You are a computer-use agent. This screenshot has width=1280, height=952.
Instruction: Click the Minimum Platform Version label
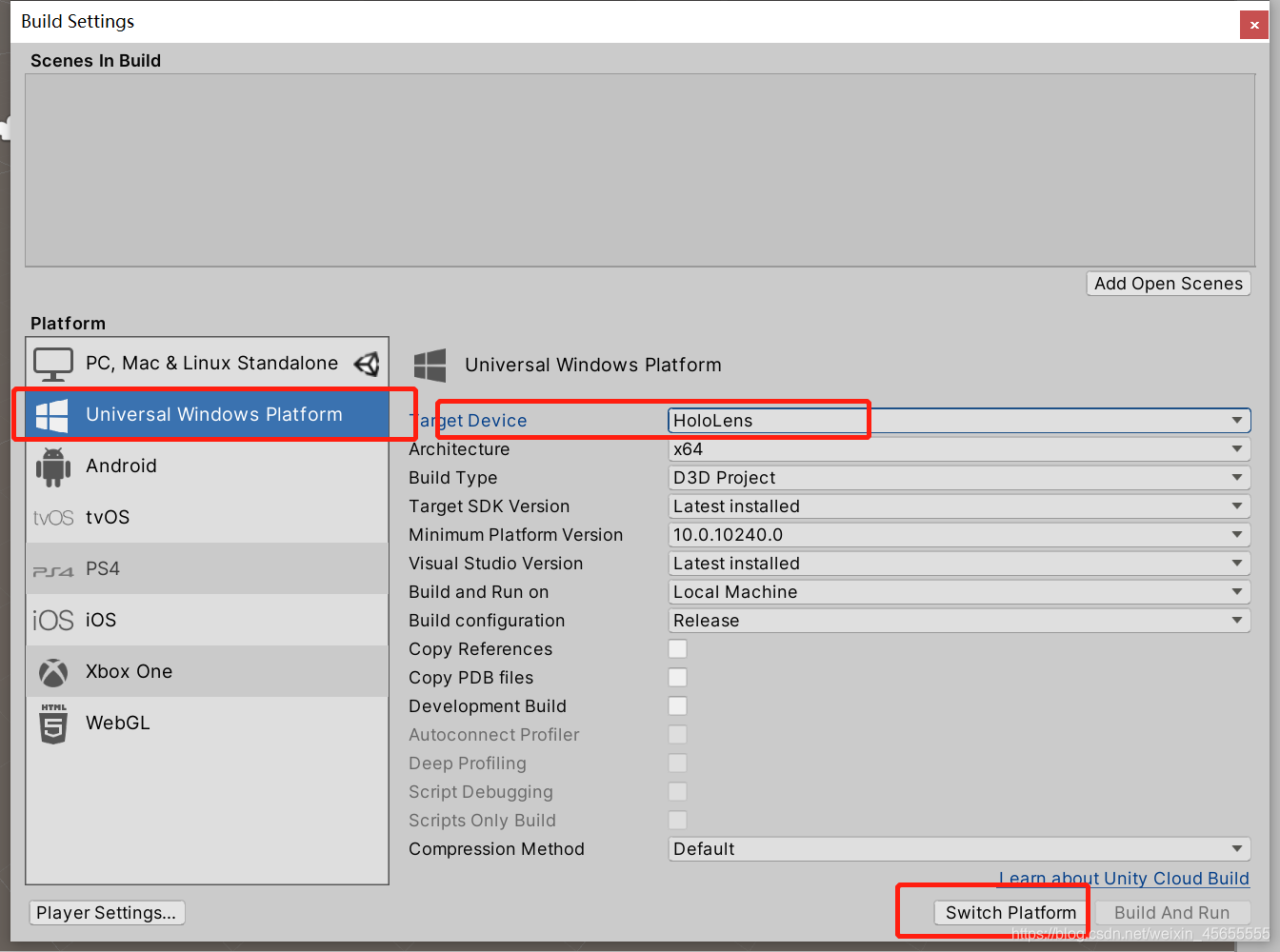[515, 535]
